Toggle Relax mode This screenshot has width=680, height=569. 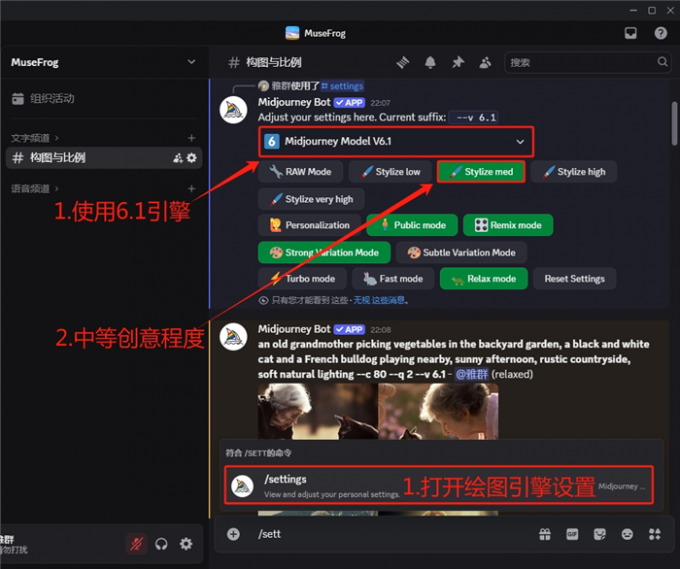click(484, 278)
